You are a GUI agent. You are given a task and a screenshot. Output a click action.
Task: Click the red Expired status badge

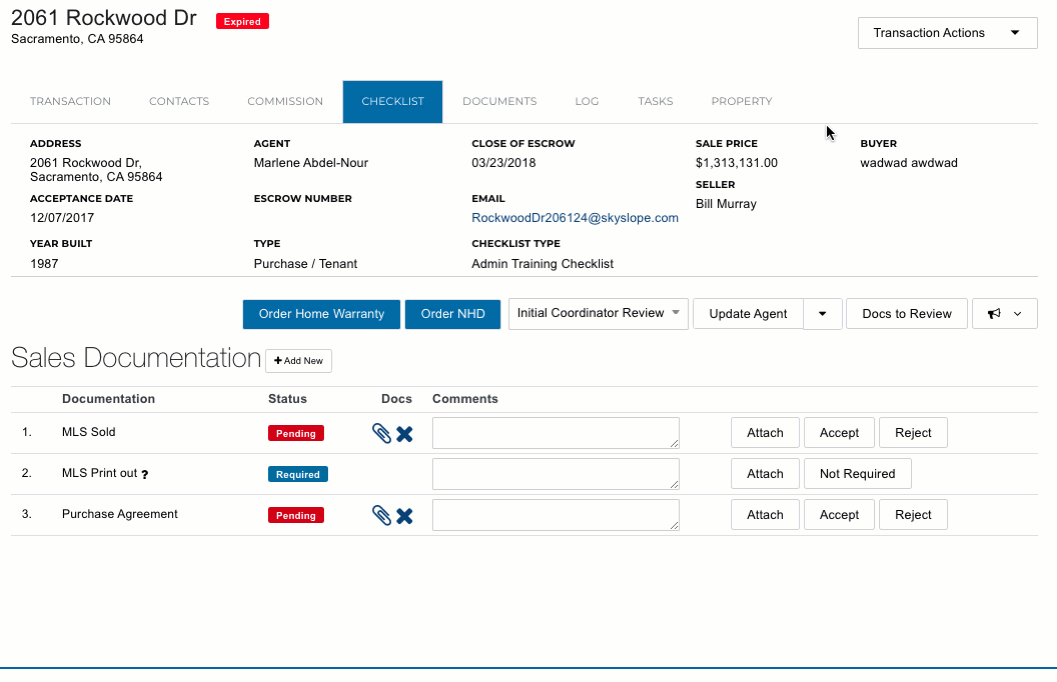pyautogui.click(x=243, y=22)
